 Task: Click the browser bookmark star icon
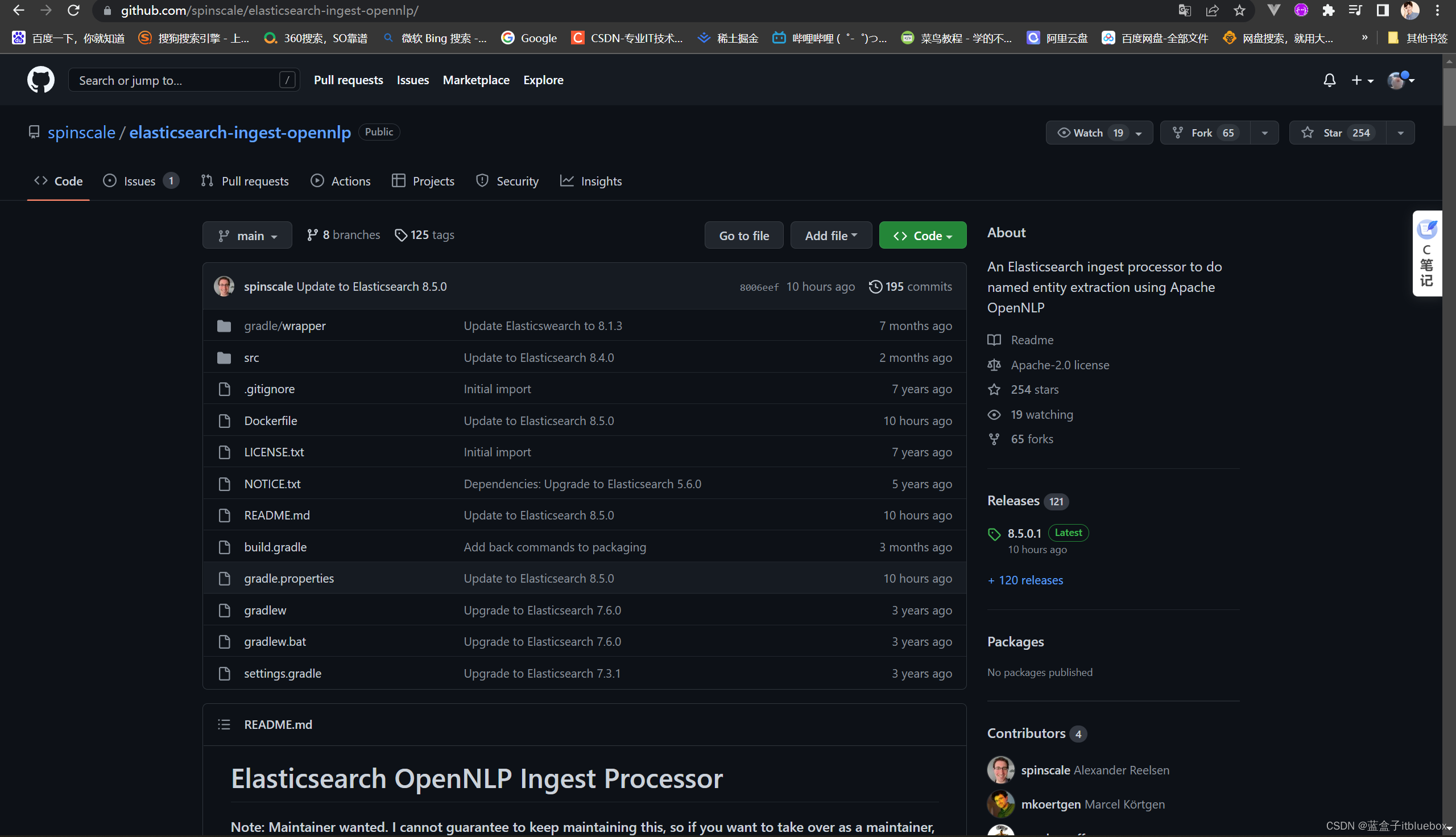pos(1239,10)
